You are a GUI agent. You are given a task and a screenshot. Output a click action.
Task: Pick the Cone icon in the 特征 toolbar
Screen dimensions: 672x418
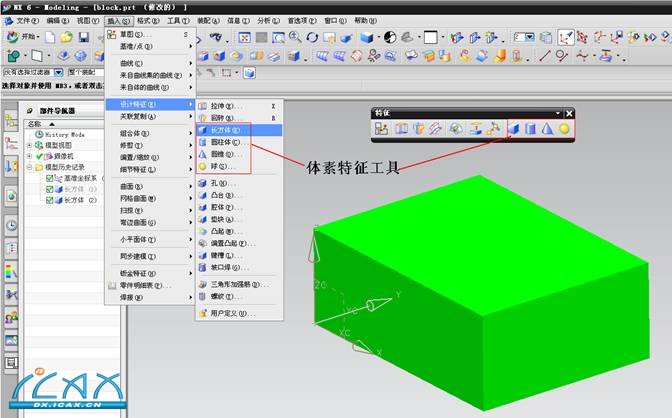pos(547,129)
